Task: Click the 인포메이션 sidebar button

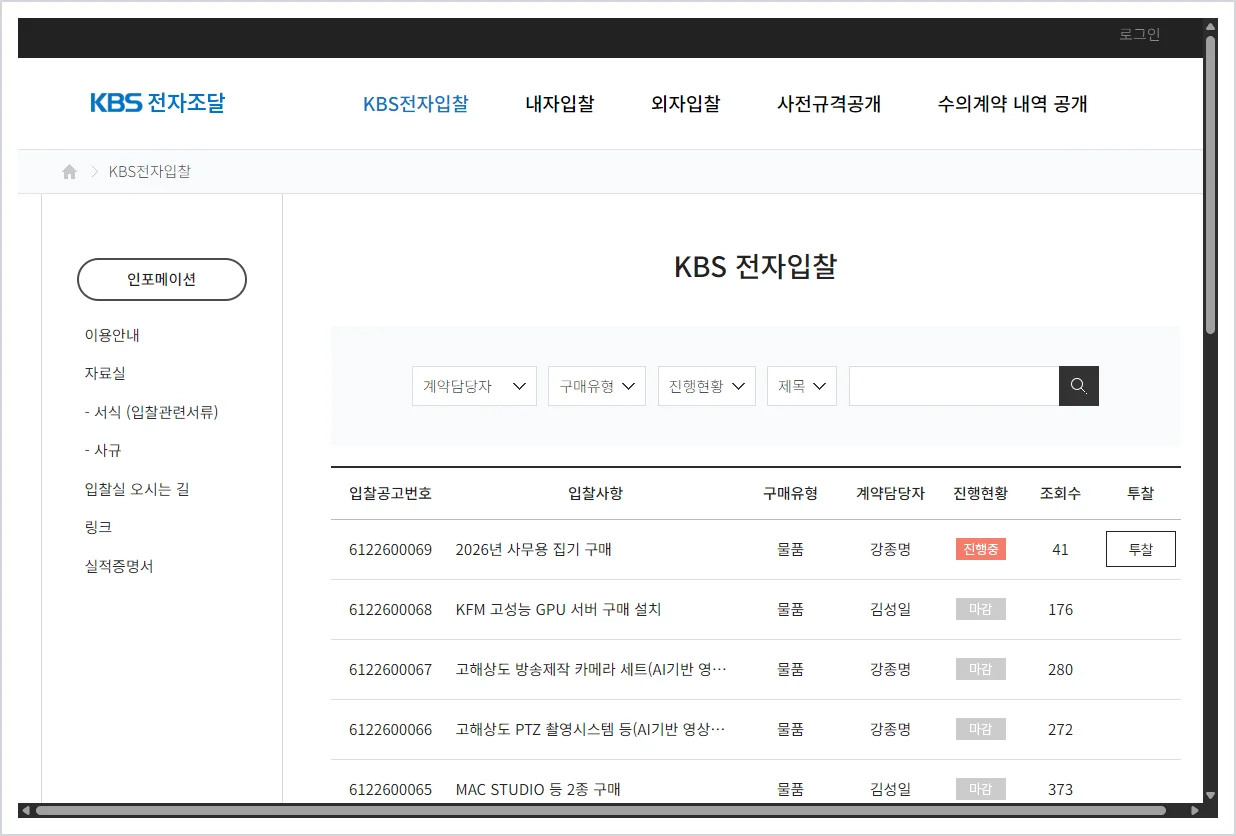Action: (x=162, y=279)
